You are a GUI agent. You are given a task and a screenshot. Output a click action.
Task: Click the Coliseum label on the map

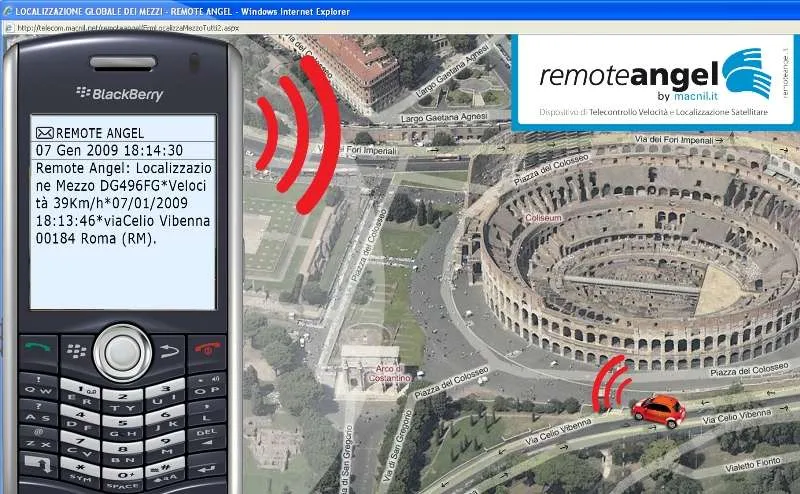(543, 218)
